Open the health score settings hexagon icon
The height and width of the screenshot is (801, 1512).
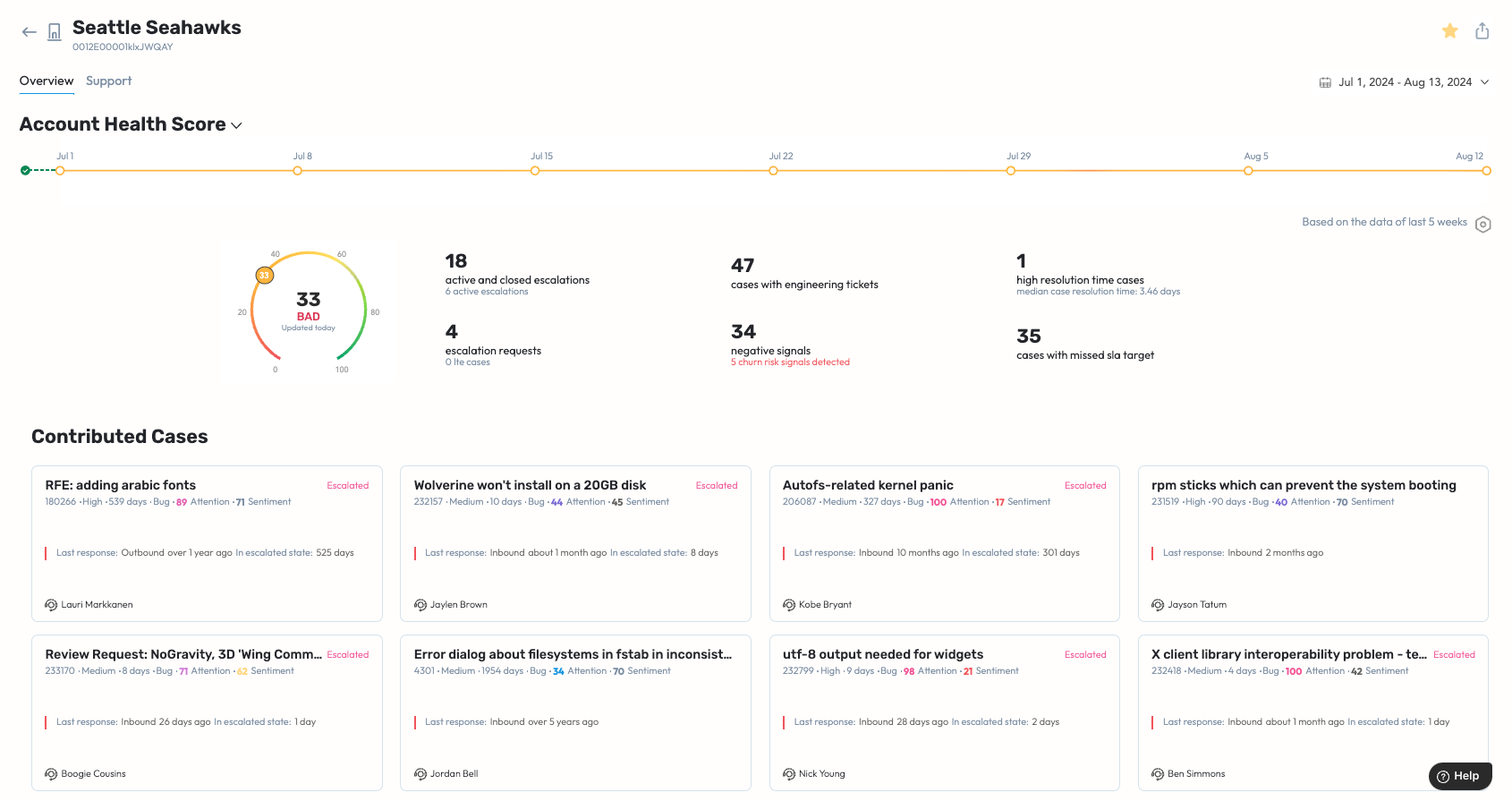(x=1483, y=224)
